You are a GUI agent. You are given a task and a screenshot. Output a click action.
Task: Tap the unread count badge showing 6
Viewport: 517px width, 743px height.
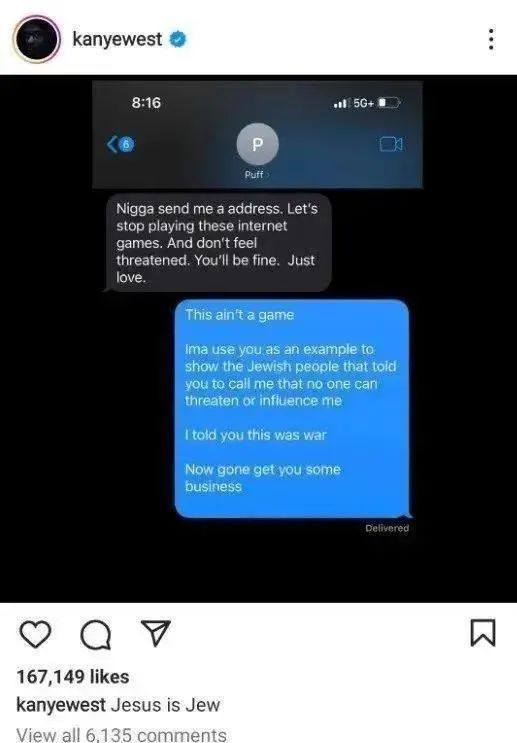click(127, 144)
